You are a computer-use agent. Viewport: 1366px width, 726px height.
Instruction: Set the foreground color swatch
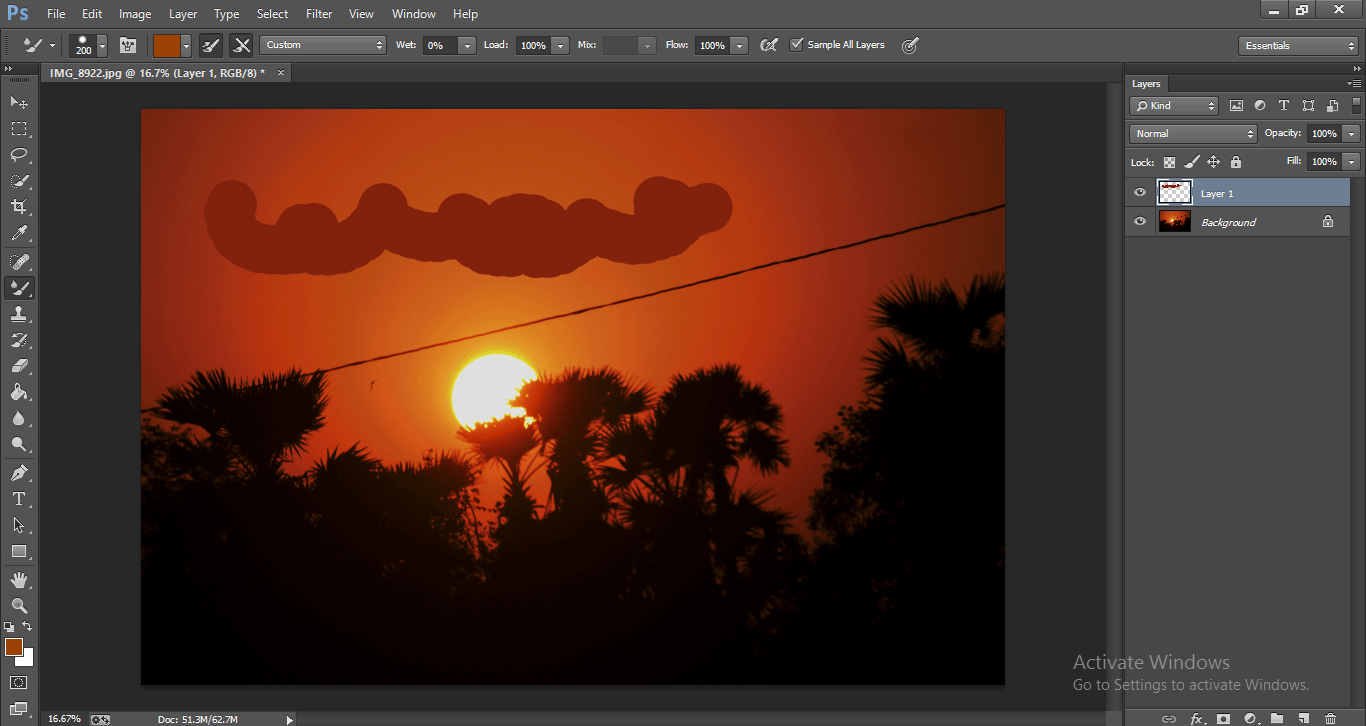pos(13,647)
